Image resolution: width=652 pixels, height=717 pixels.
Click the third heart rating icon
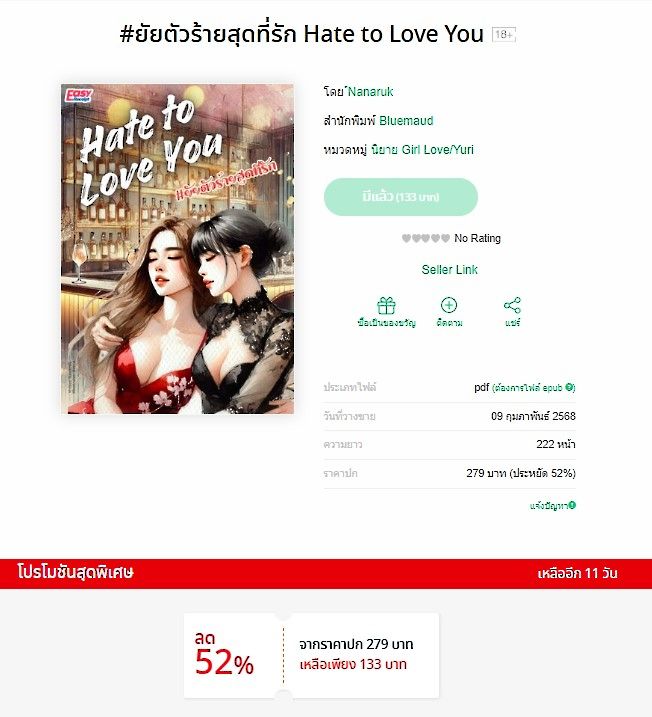(426, 238)
